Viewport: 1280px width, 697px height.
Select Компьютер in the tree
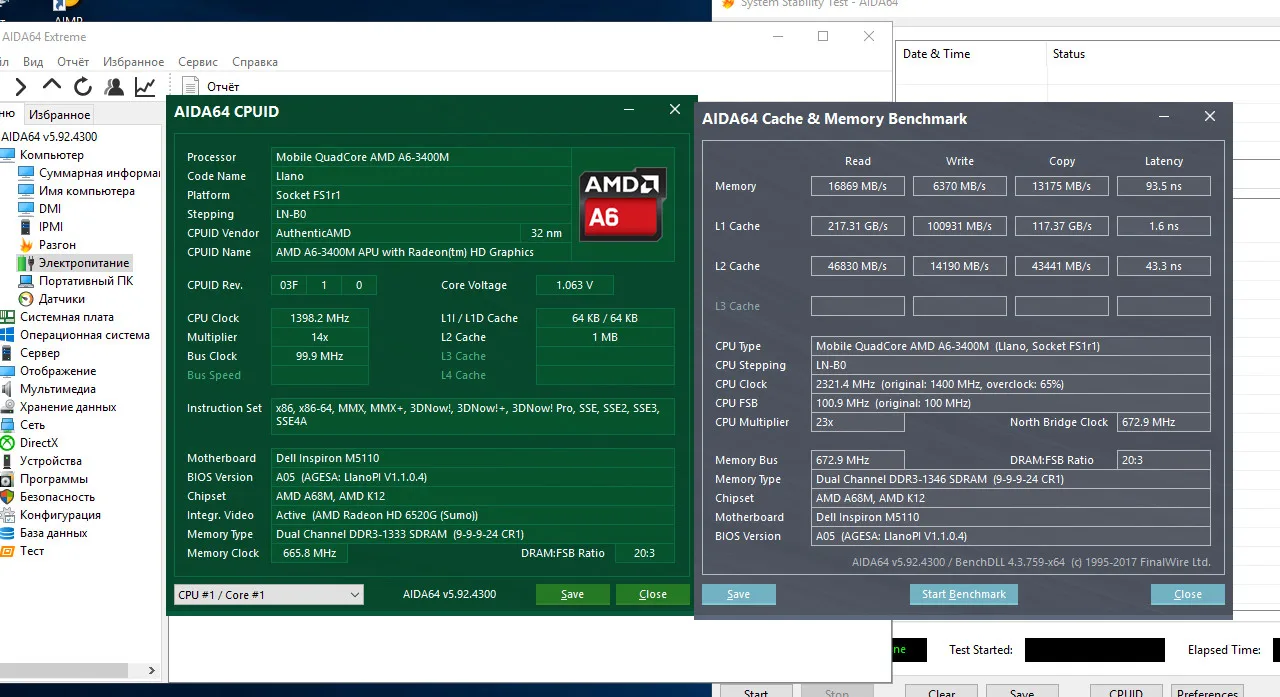click(x=52, y=155)
